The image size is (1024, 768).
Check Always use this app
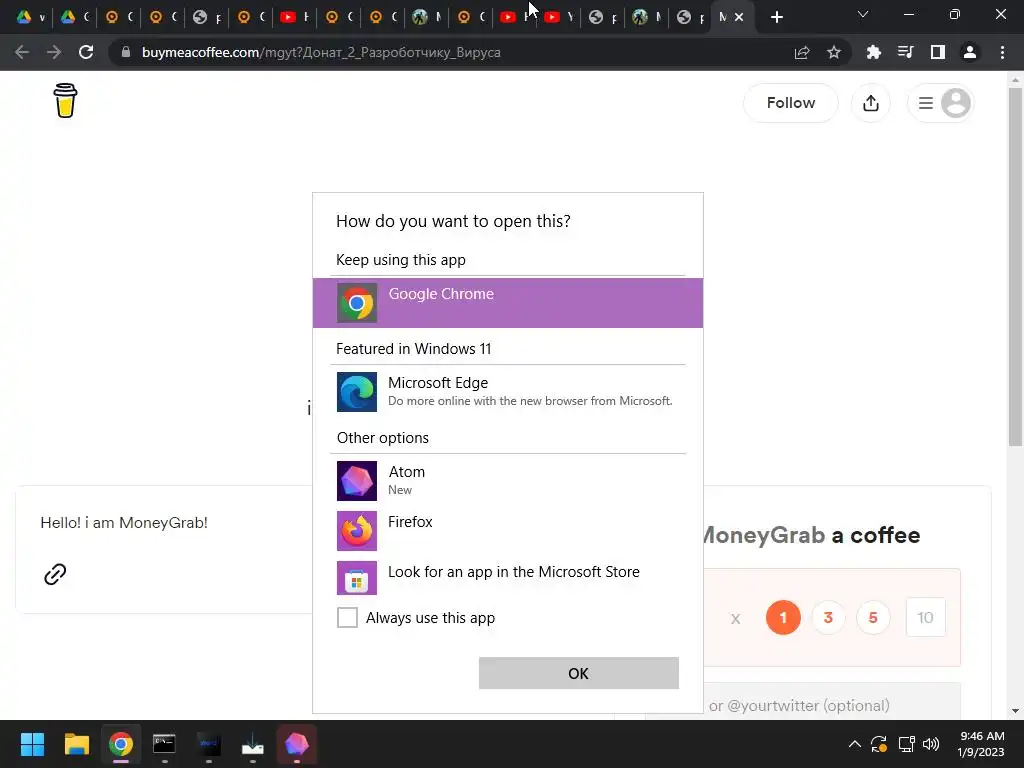pyautogui.click(x=347, y=617)
